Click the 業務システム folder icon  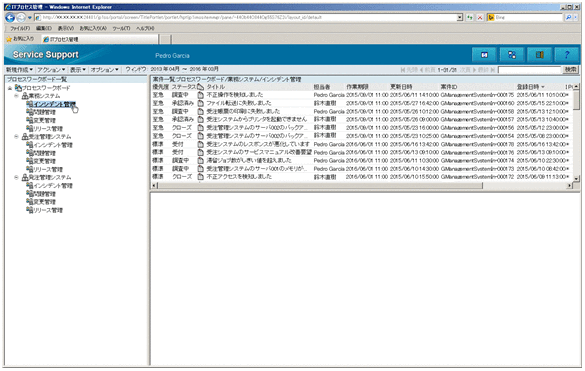[25, 96]
